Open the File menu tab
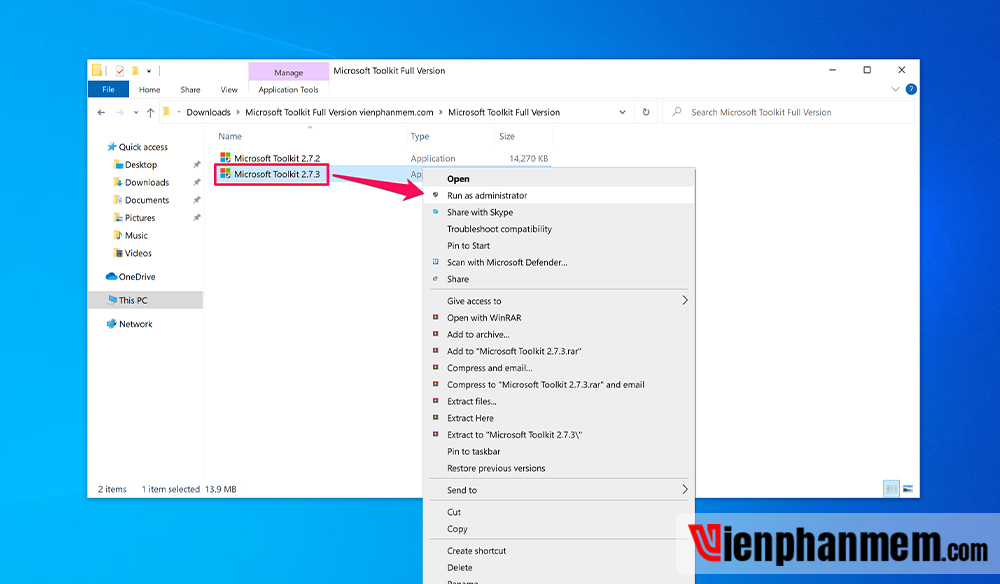1000x584 pixels. pos(108,90)
